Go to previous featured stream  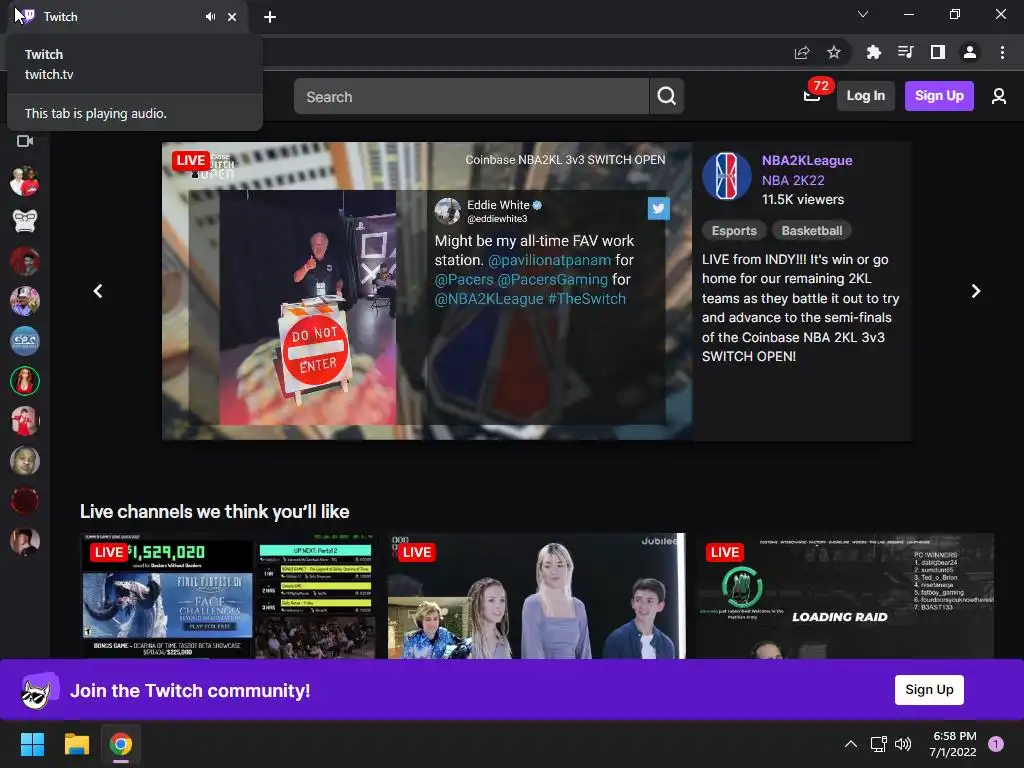point(98,291)
